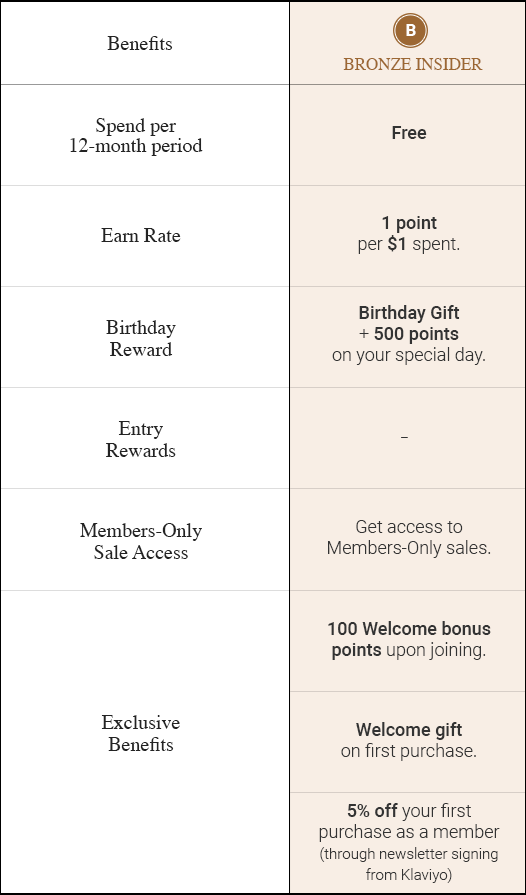Select the Free spend value cell
Image resolution: width=526 pixels, height=895 pixels.
click(x=408, y=133)
